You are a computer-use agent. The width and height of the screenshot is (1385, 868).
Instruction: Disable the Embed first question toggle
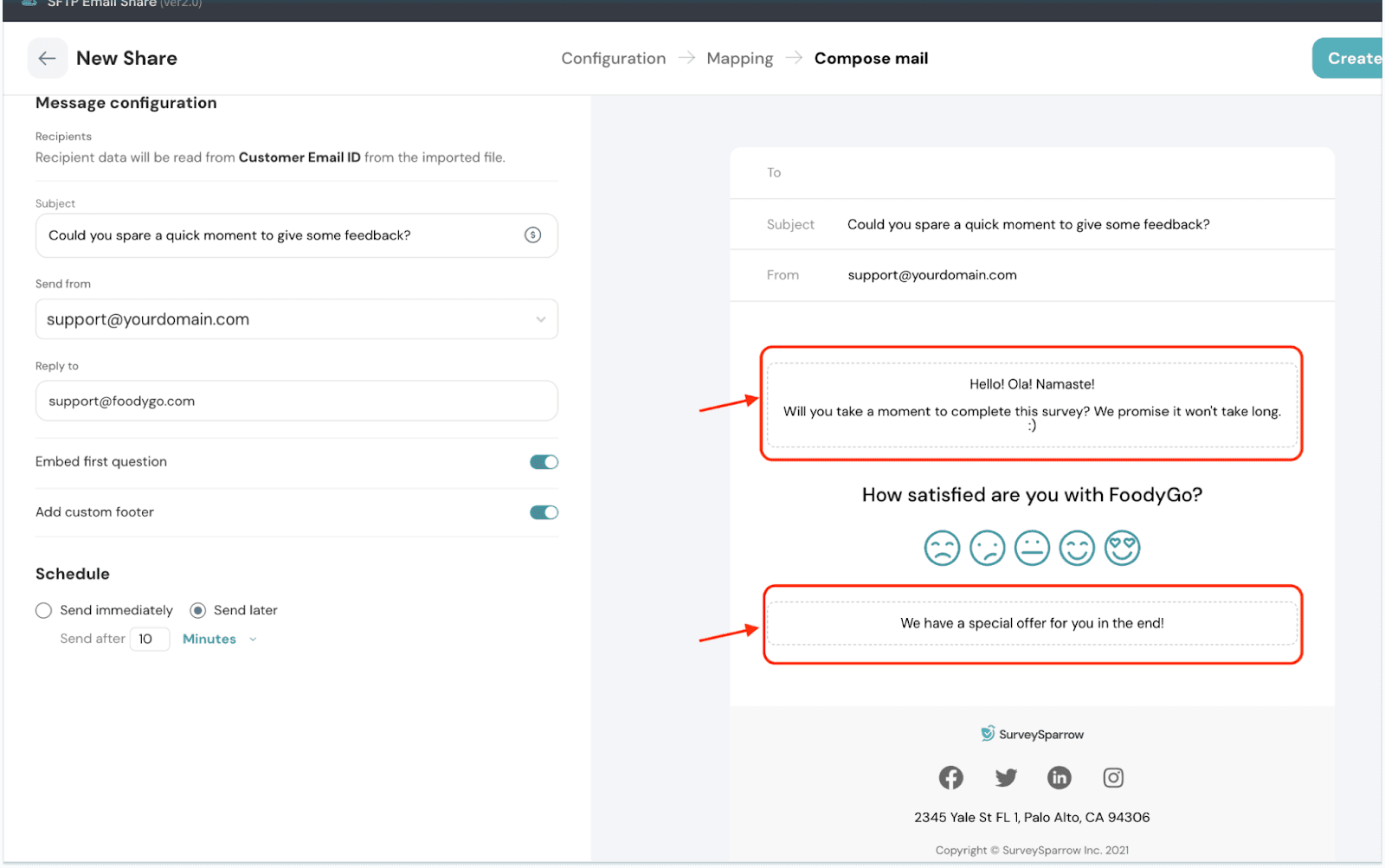tap(544, 462)
